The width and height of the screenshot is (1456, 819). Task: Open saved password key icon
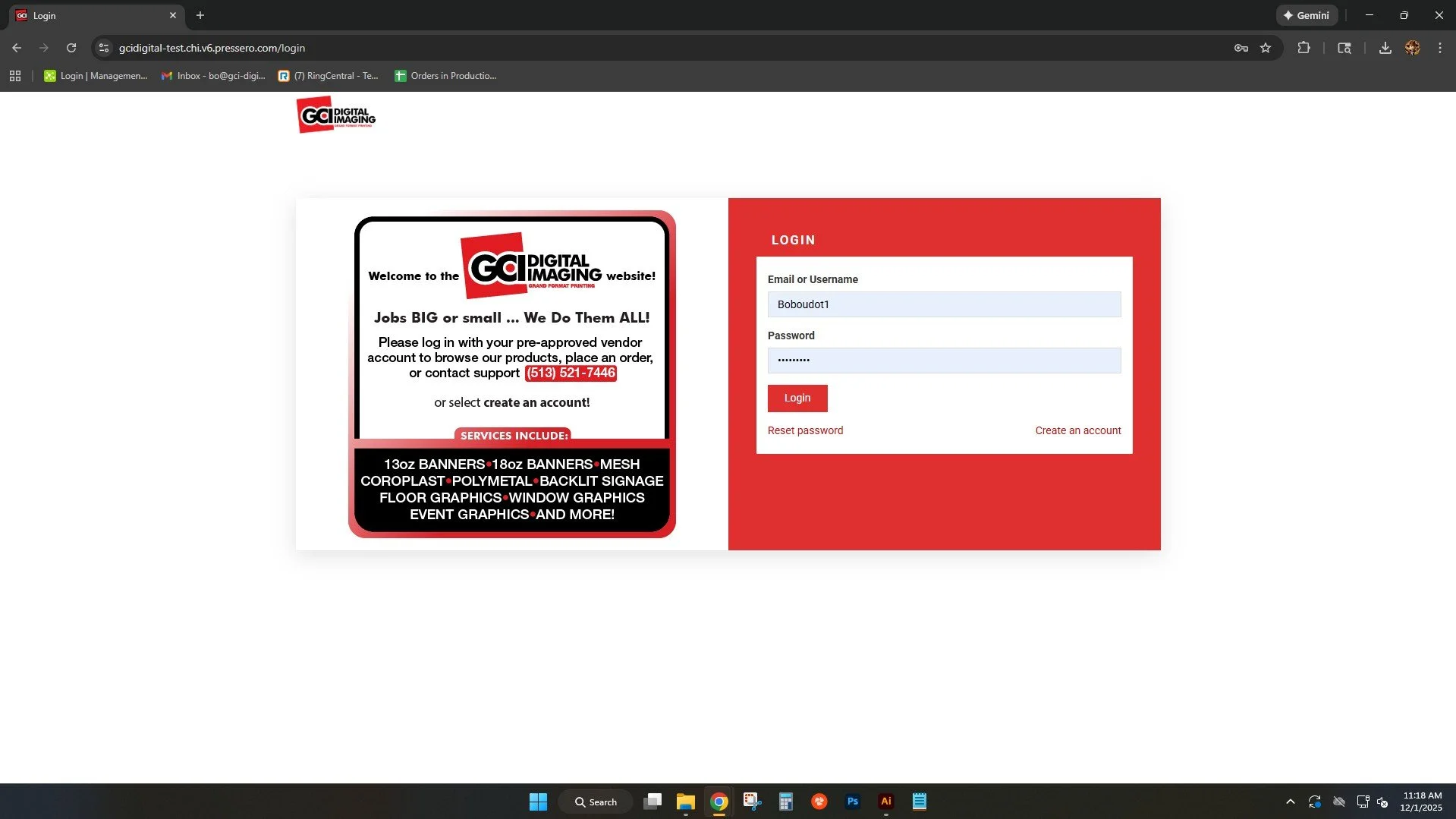click(1241, 48)
